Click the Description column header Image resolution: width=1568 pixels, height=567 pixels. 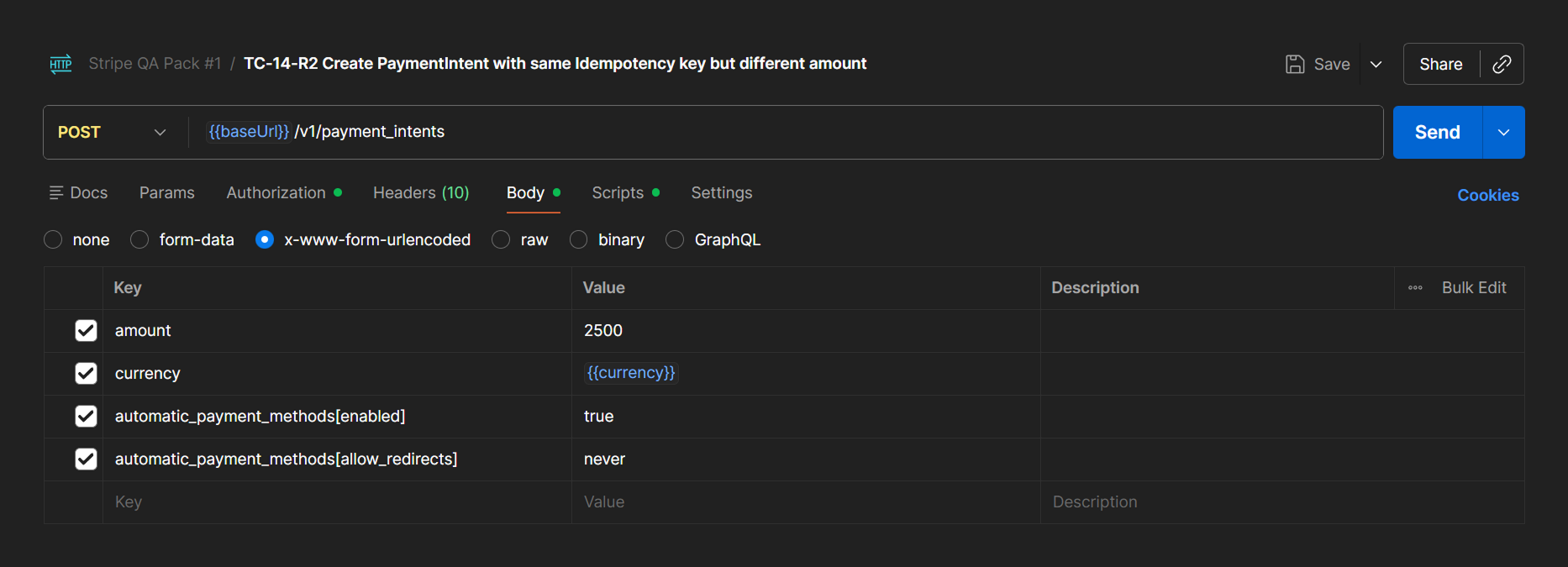point(1095,287)
